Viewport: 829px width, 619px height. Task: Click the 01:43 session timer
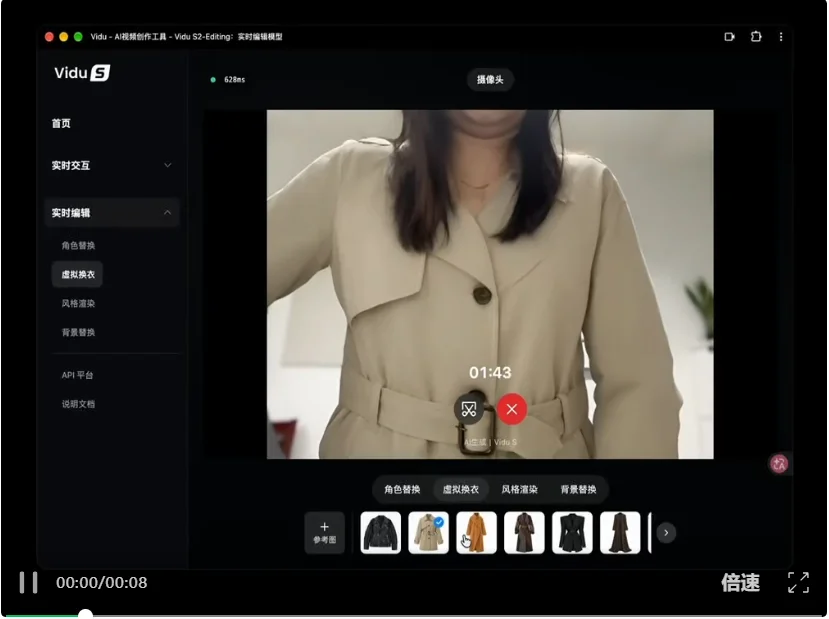click(x=490, y=373)
